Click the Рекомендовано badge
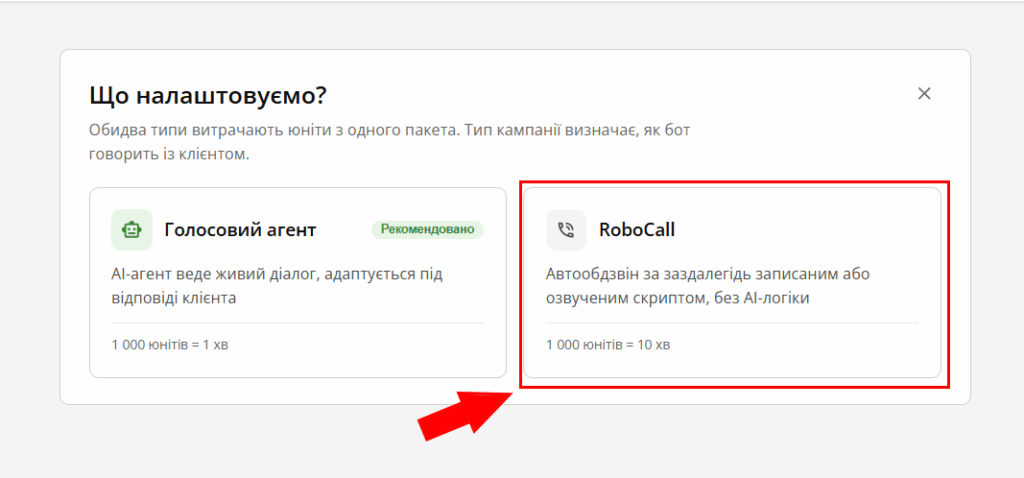 [428, 230]
